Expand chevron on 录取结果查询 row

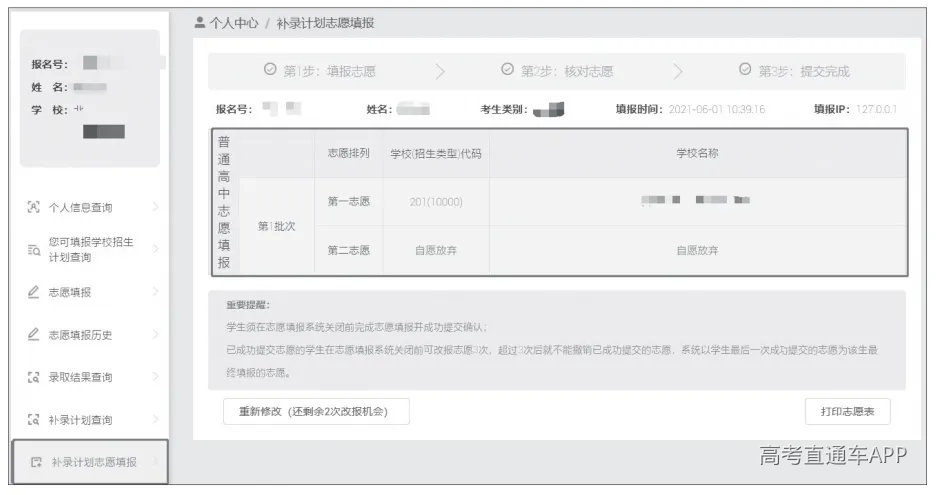point(156,376)
